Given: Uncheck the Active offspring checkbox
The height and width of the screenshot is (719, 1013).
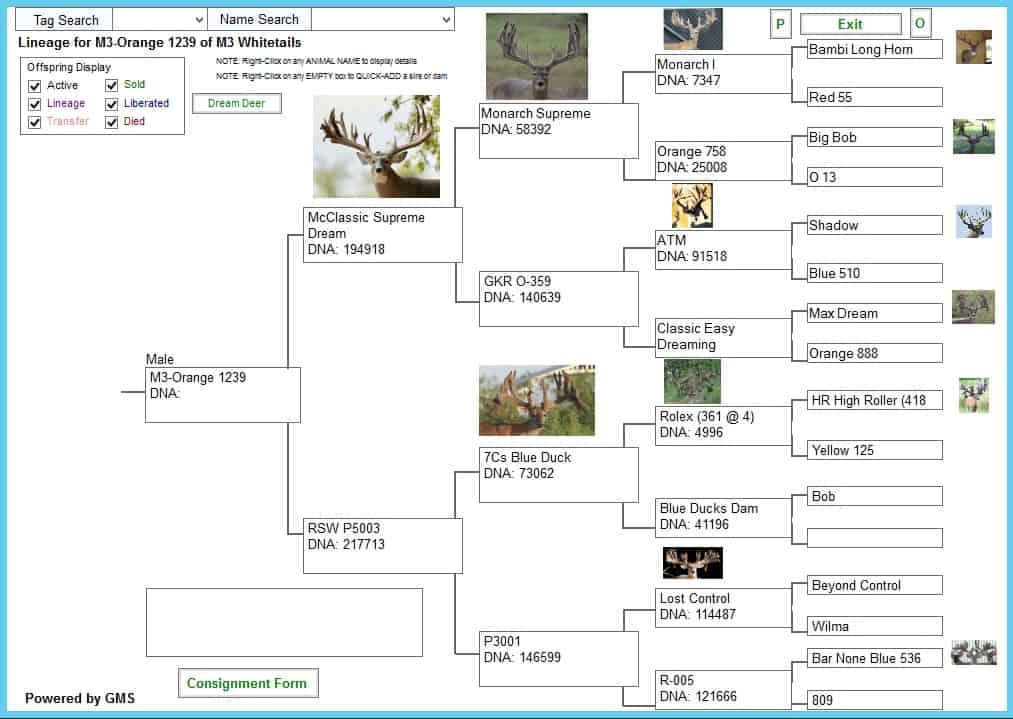Looking at the screenshot, I should point(35,86).
